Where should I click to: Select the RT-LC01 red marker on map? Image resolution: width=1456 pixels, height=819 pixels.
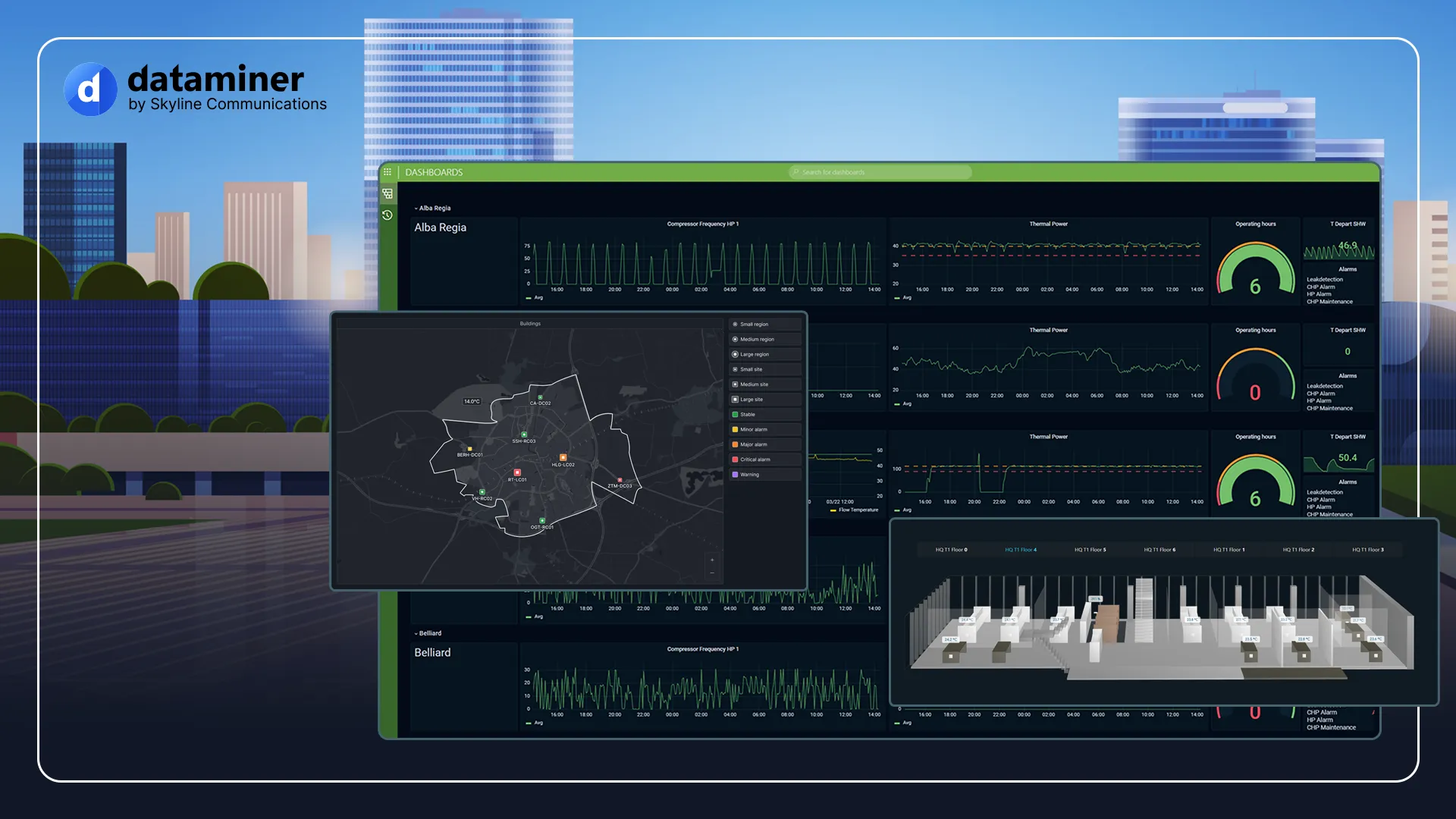pos(518,472)
